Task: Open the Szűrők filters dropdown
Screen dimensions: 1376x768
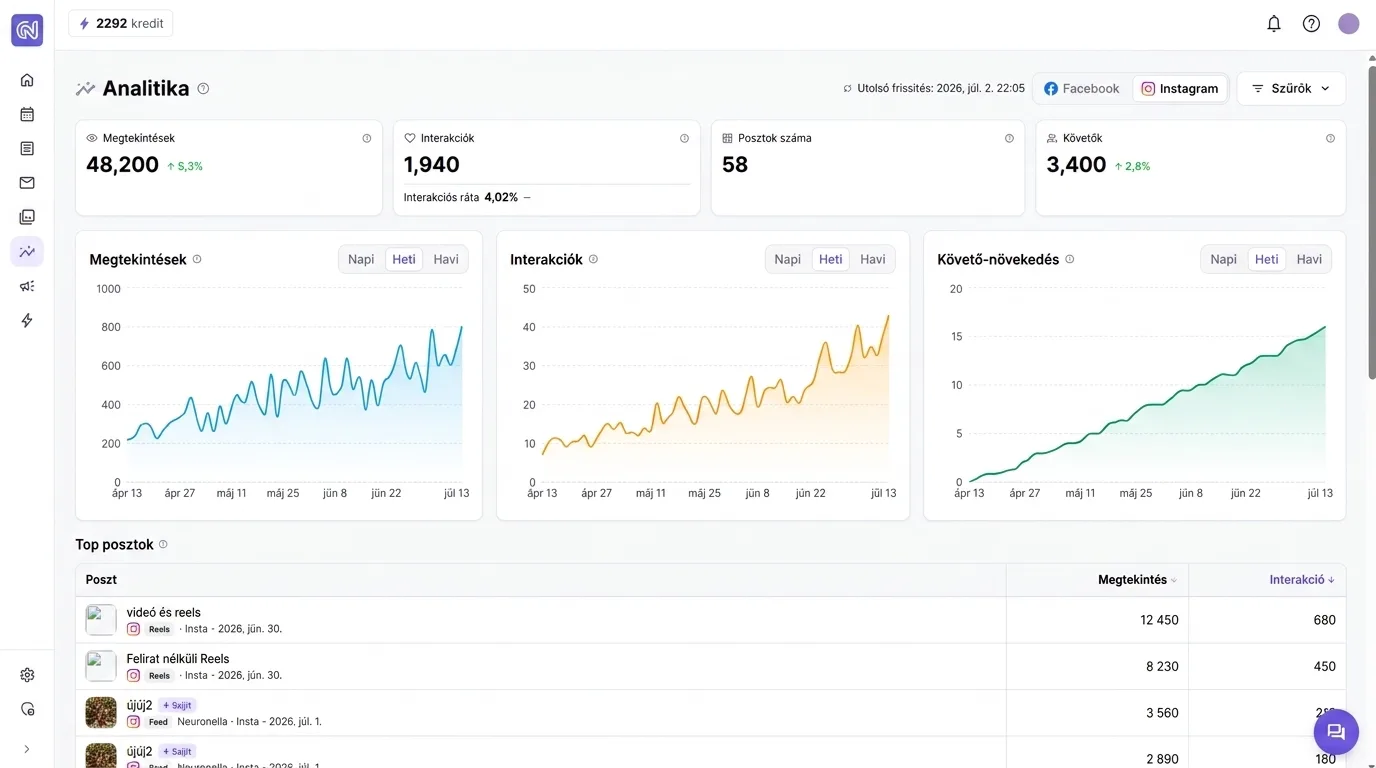Action: click(1291, 88)
